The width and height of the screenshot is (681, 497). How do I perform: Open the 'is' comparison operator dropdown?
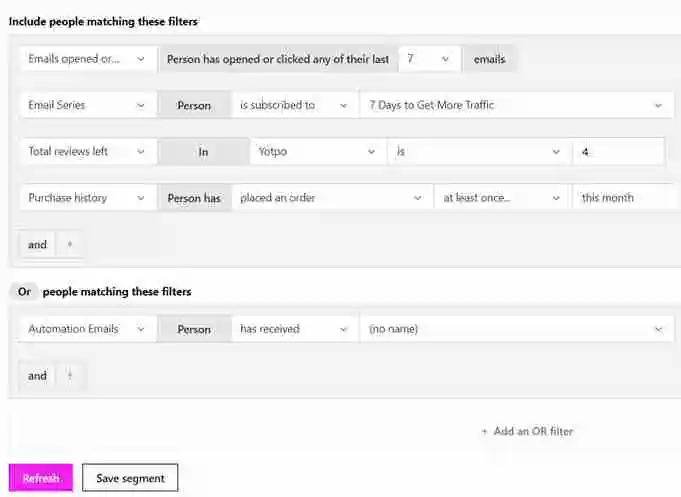coord(479,151)
